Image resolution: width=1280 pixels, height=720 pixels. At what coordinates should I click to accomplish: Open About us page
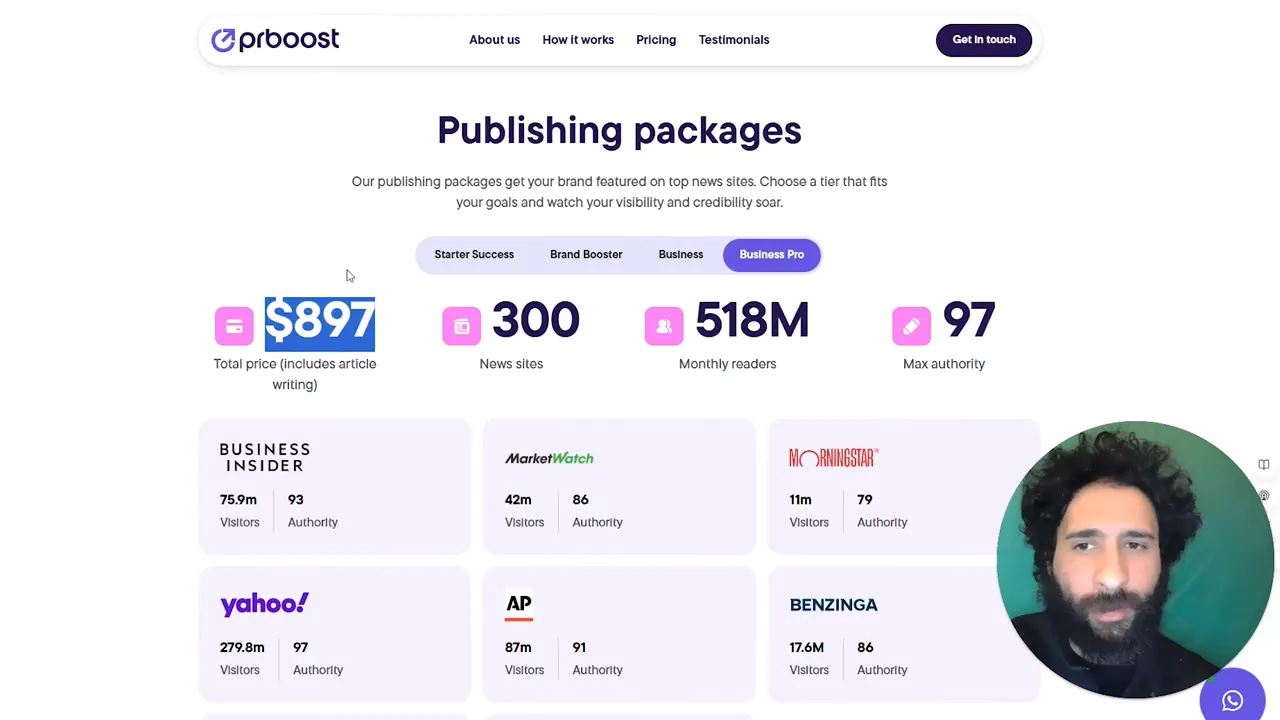[494, 40]
